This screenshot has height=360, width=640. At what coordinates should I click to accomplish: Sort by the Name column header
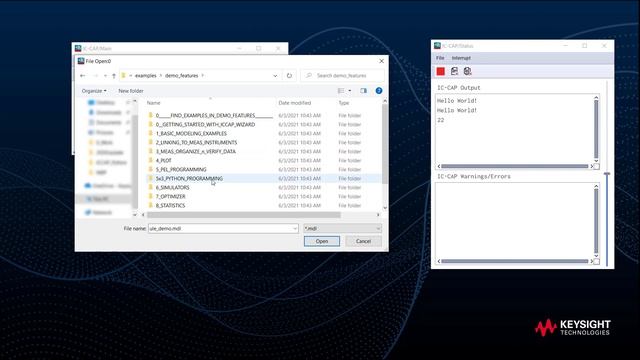point(153,103)
